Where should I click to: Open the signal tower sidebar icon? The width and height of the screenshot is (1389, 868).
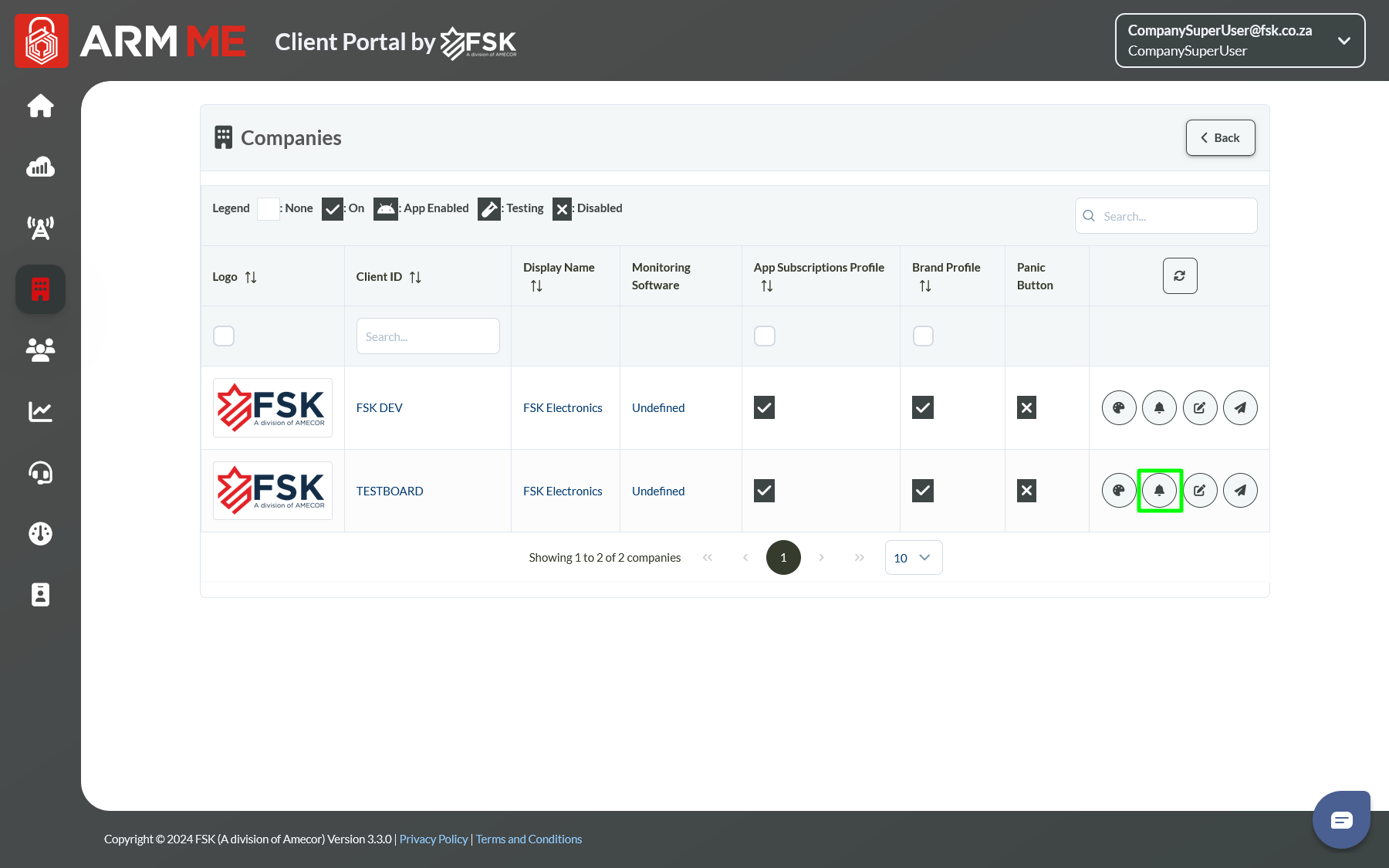[x=40, y=228]
